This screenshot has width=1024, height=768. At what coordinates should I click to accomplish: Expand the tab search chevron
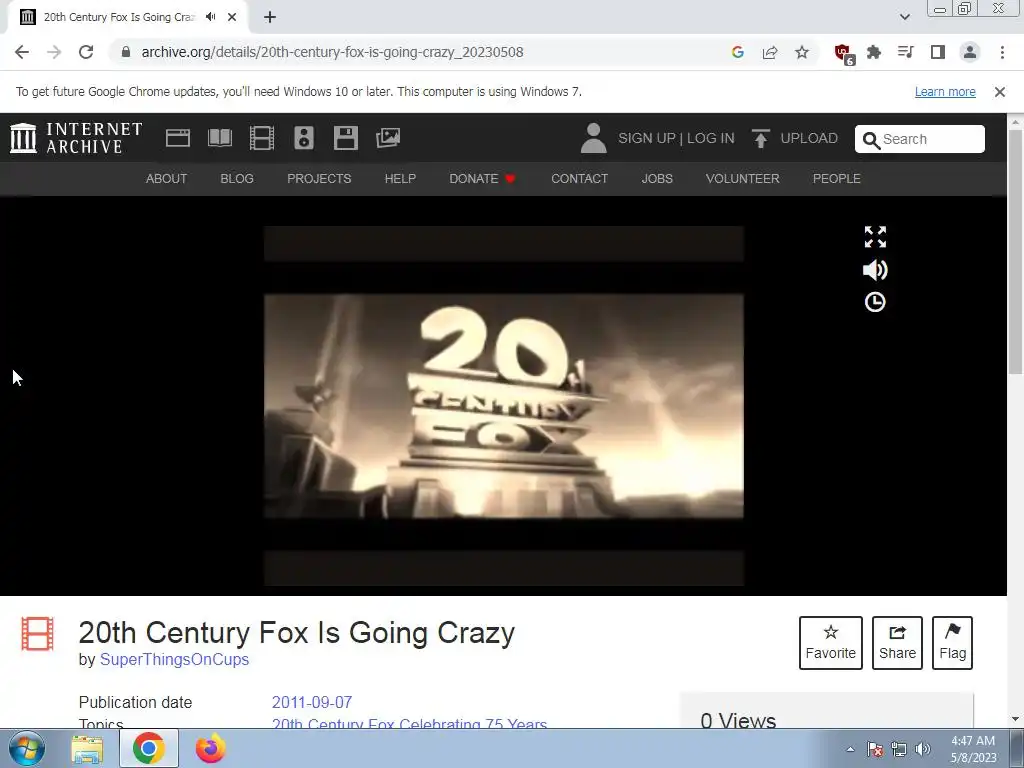[904, 17]
